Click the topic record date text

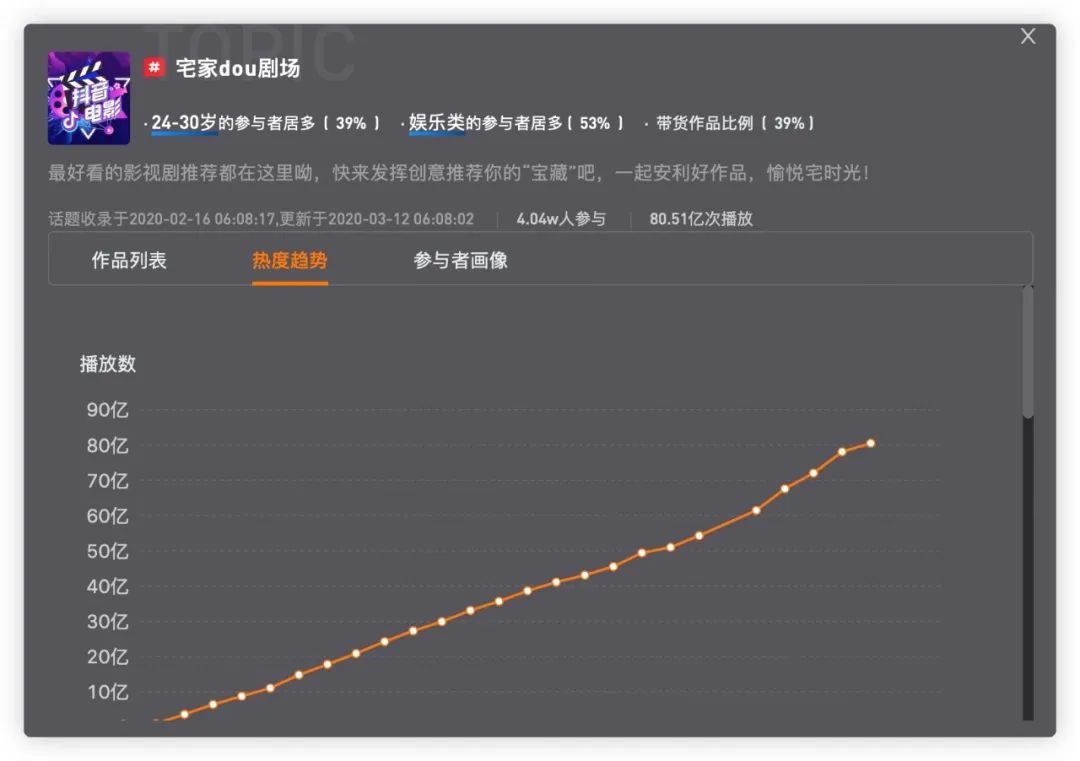(261, 219)
